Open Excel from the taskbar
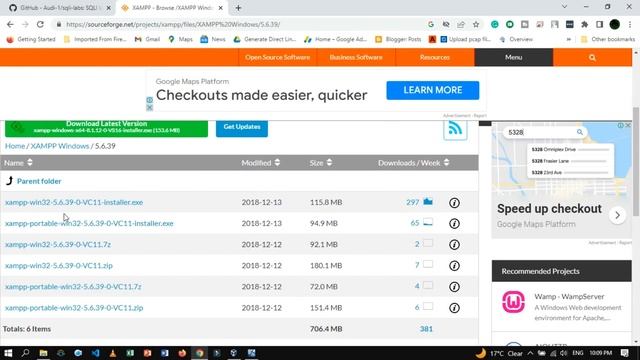 pyautogui.click(x=130, y=353)
